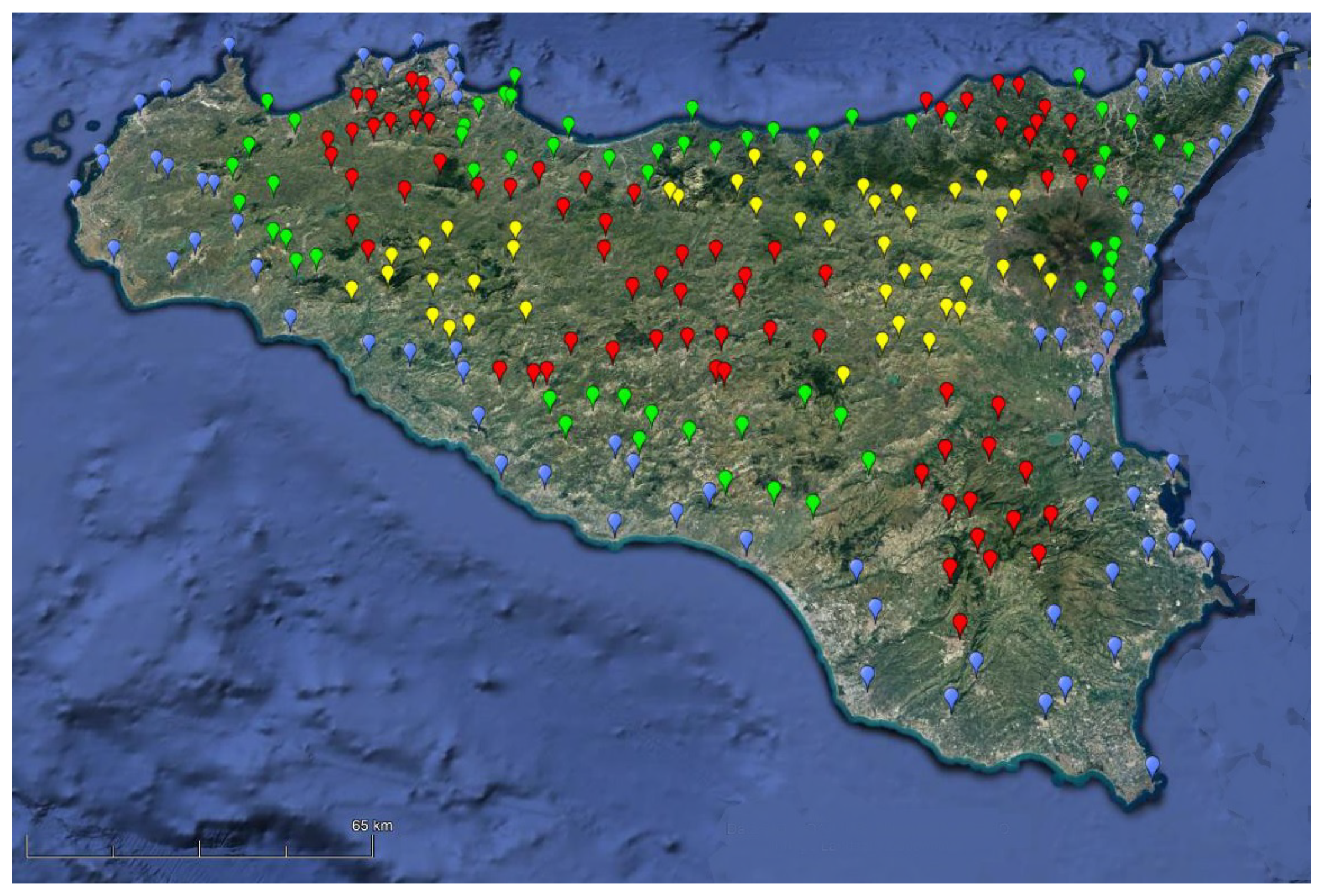Click the scale bar line at bottom left

[199, 856]
